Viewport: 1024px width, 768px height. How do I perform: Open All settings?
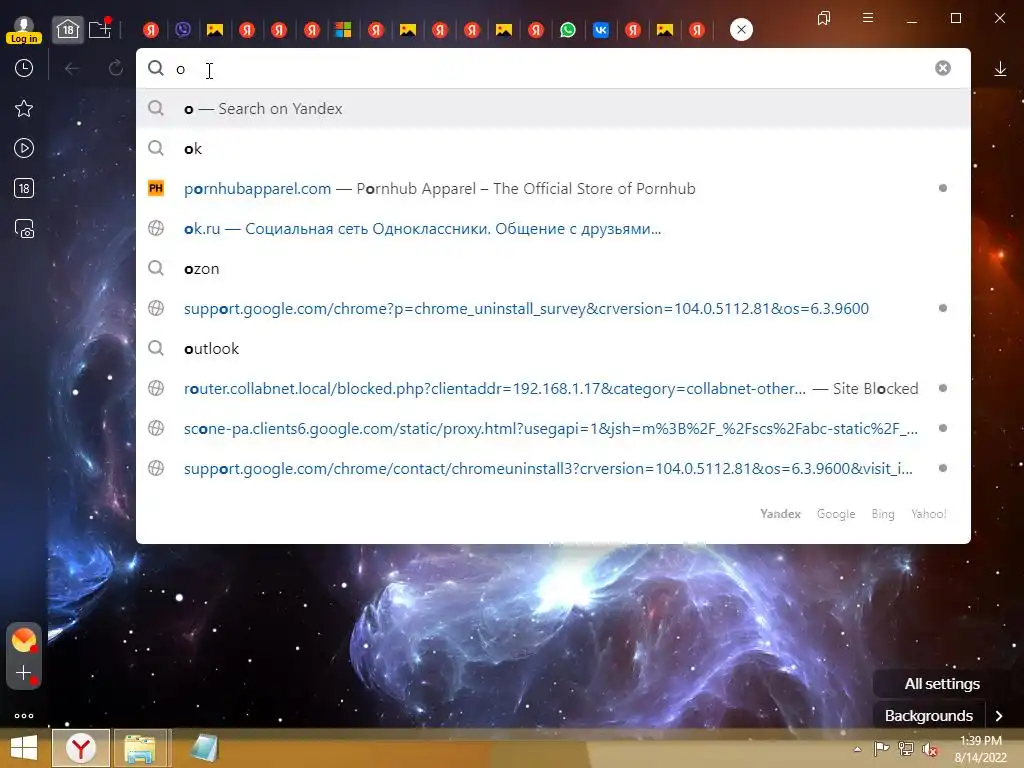pos(942,684)
